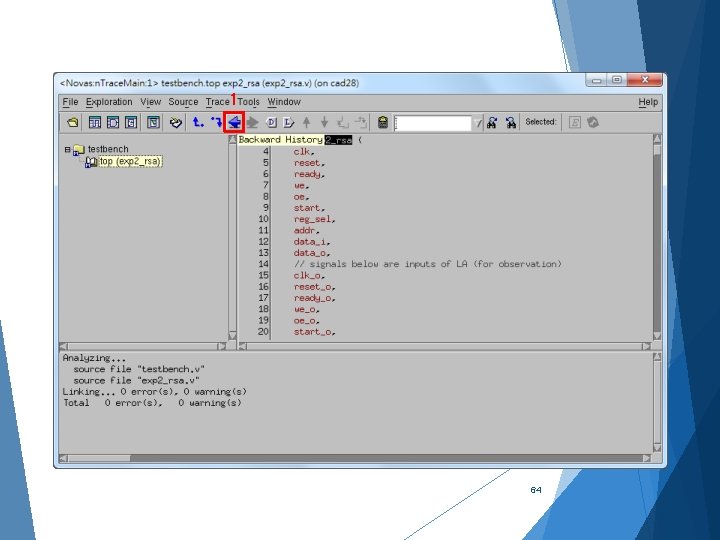This screenshot has width=720, height=540.
Task: Click the toolbar window icon marked G
Action: click(x=131, y=123)
